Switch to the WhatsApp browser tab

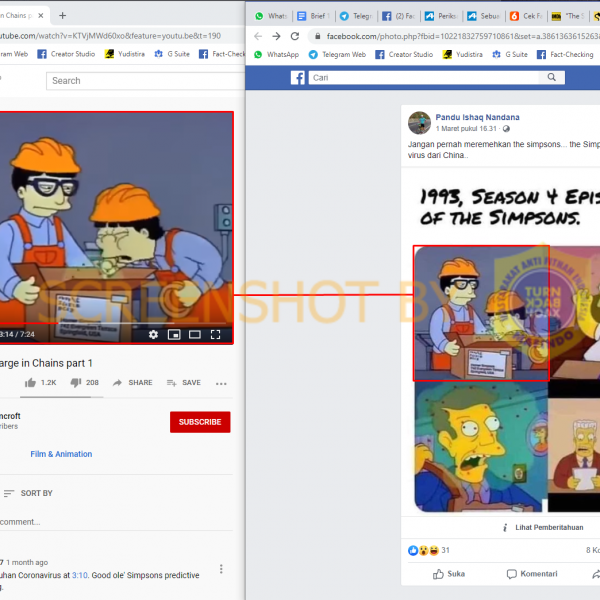[271, 16]
